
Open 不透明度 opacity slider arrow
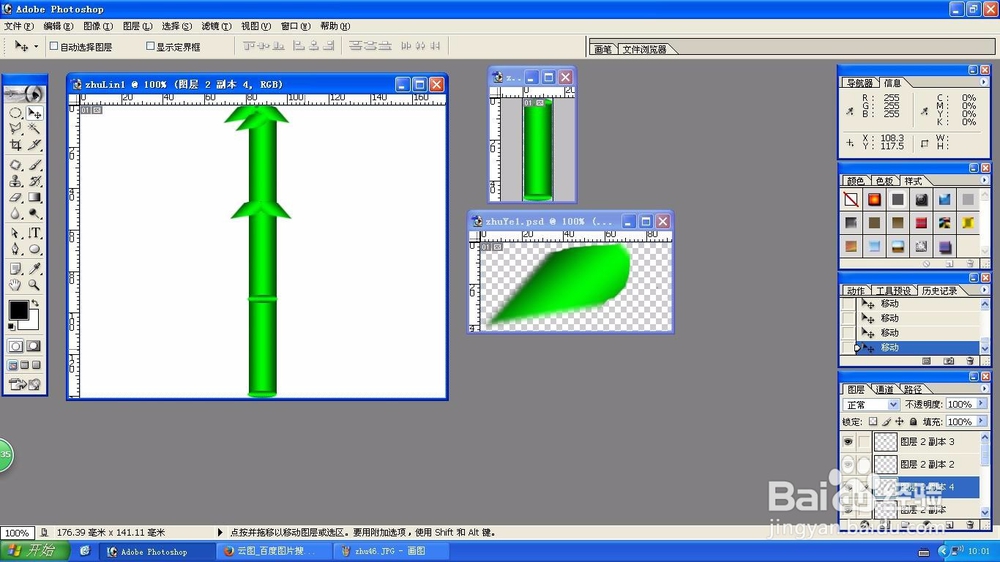click(981, 404)
